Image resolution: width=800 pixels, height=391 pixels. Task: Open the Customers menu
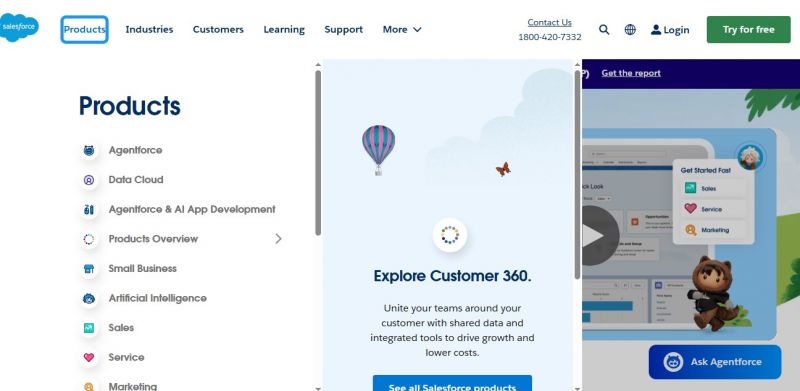pyautogui.click(x=218, y=30)
